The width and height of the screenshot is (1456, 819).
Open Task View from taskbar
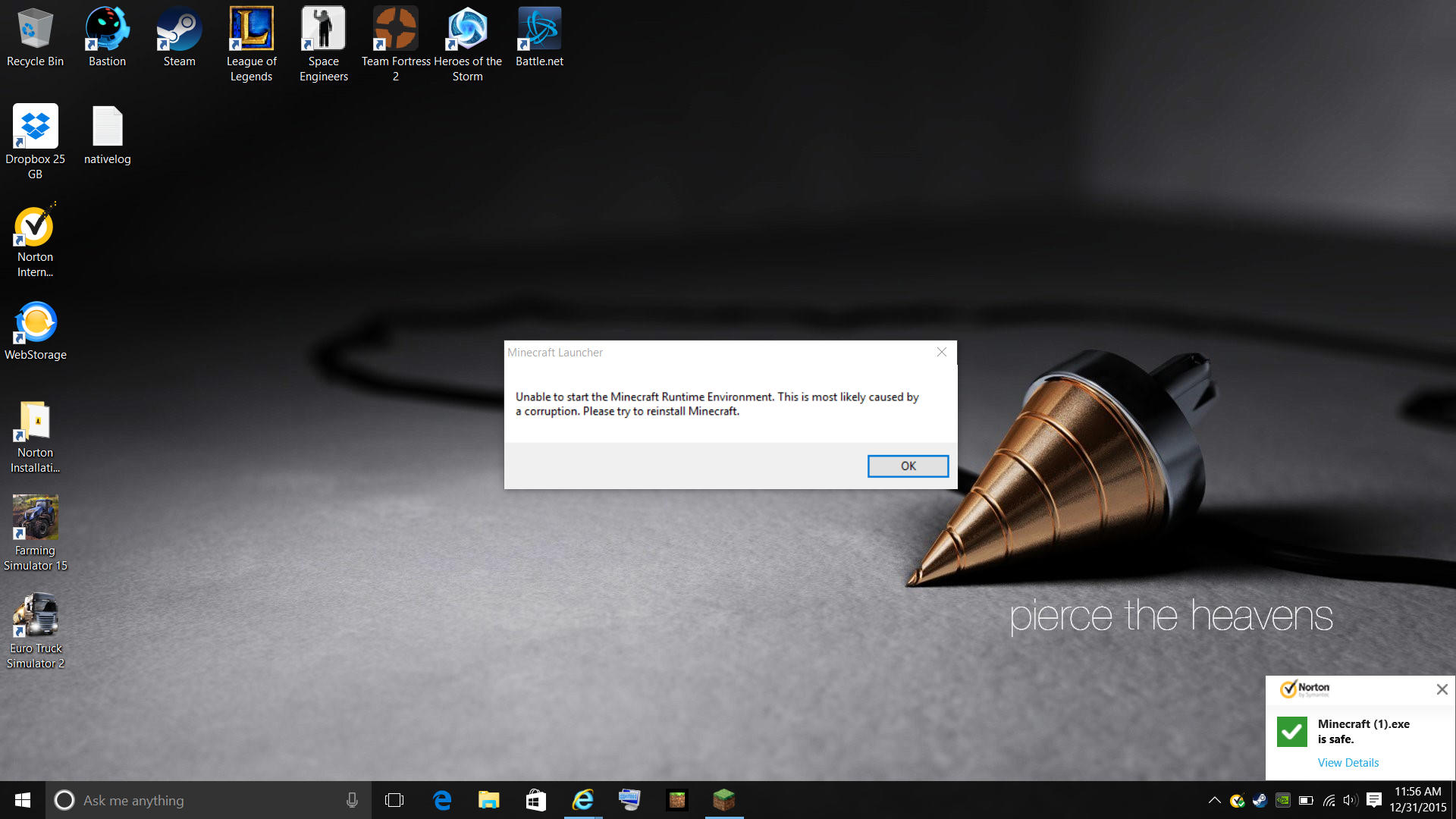pos(394,800)
